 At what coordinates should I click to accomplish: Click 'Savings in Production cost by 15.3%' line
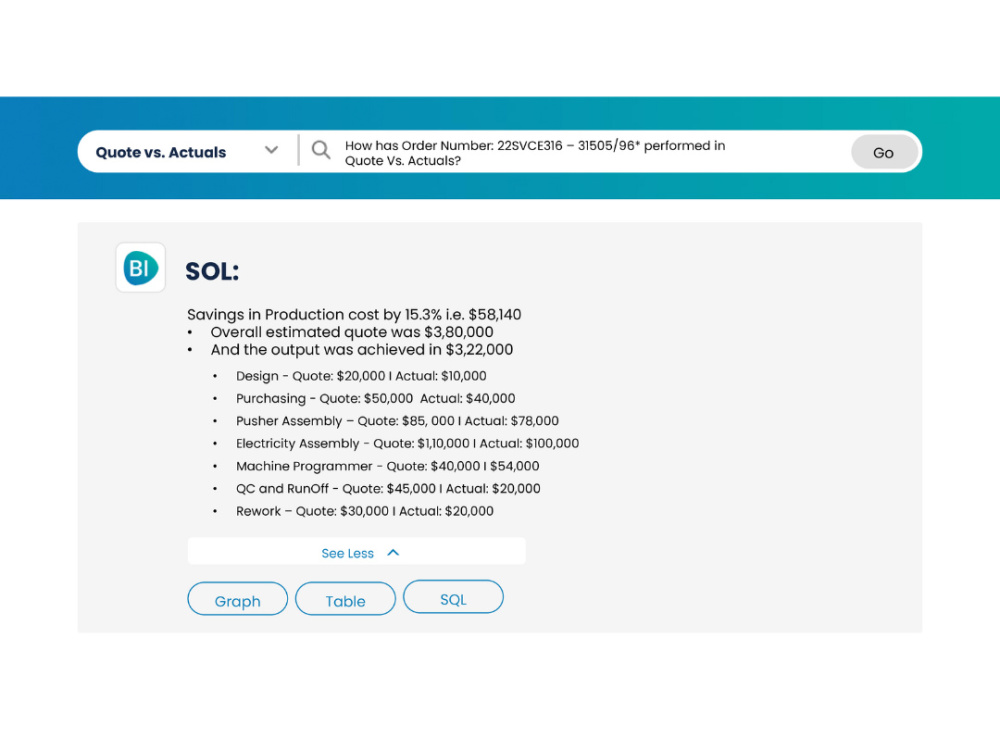pos(354,314)
